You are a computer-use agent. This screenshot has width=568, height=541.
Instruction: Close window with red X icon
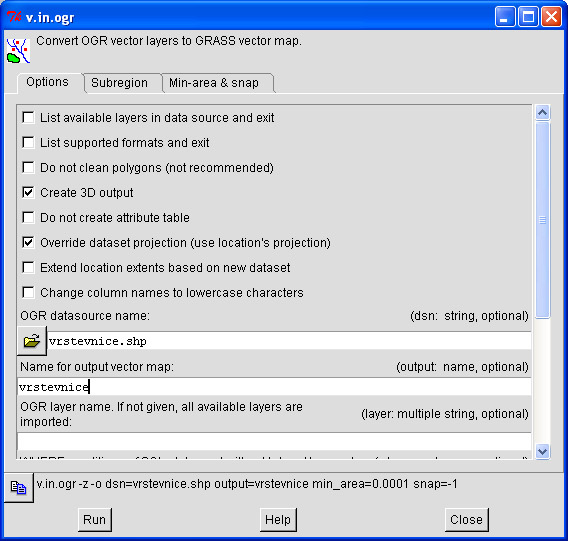tap(551, 17)
